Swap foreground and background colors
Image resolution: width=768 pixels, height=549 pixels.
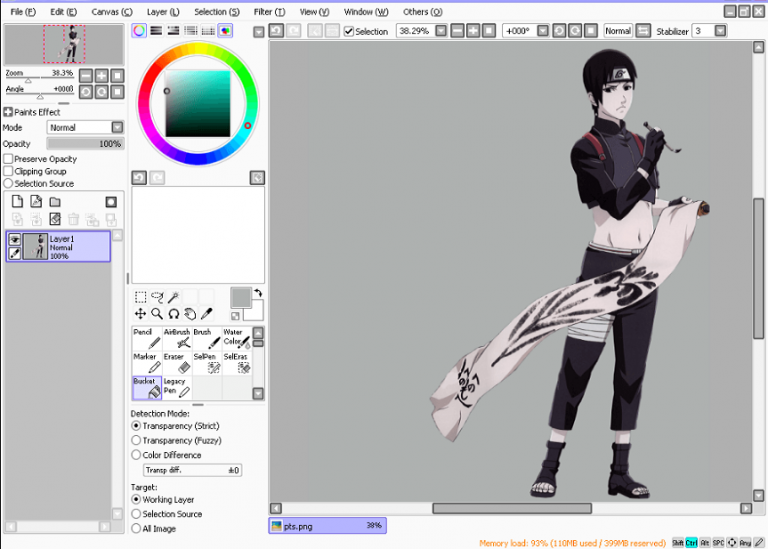258,293
